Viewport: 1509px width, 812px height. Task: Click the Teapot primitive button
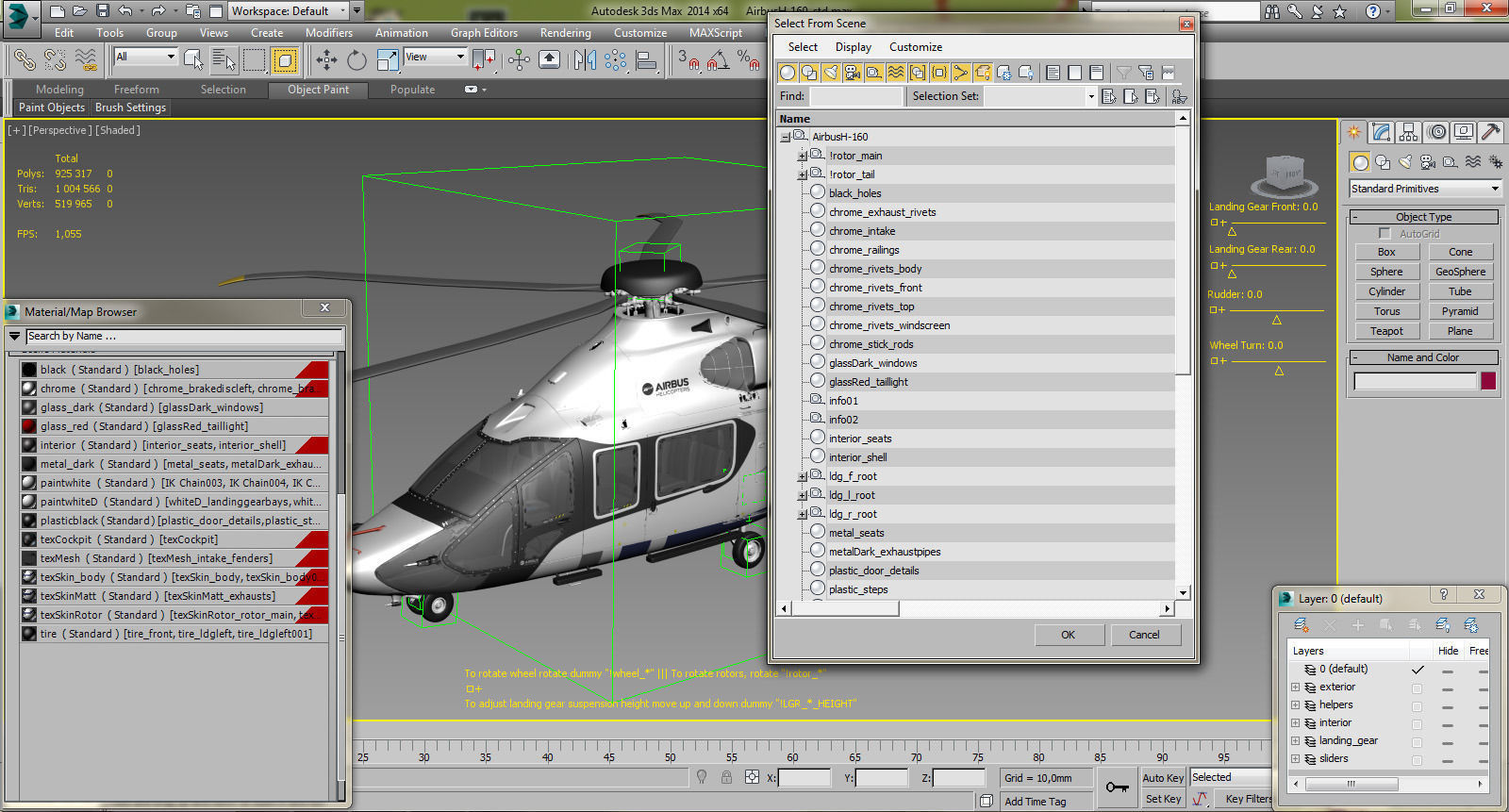1386,331
